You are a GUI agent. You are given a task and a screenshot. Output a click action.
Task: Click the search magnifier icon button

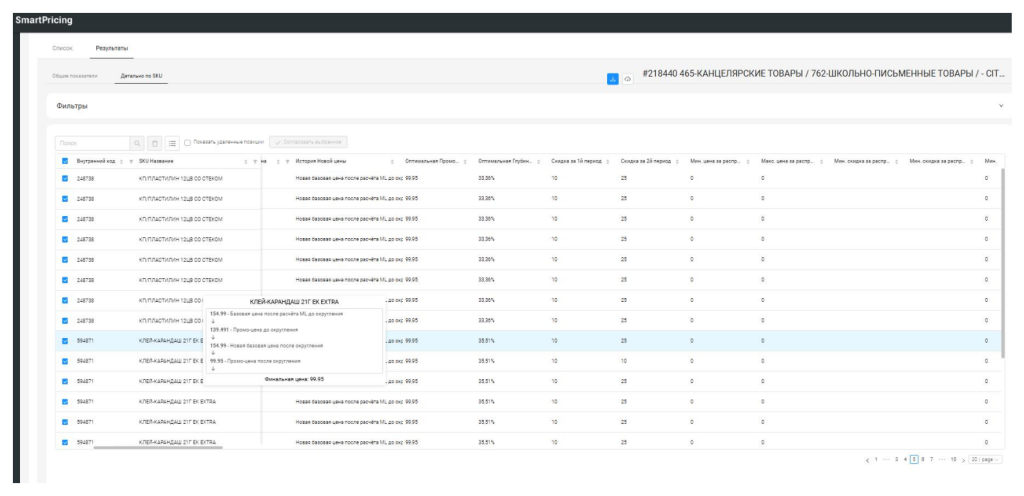pos(136,143)
